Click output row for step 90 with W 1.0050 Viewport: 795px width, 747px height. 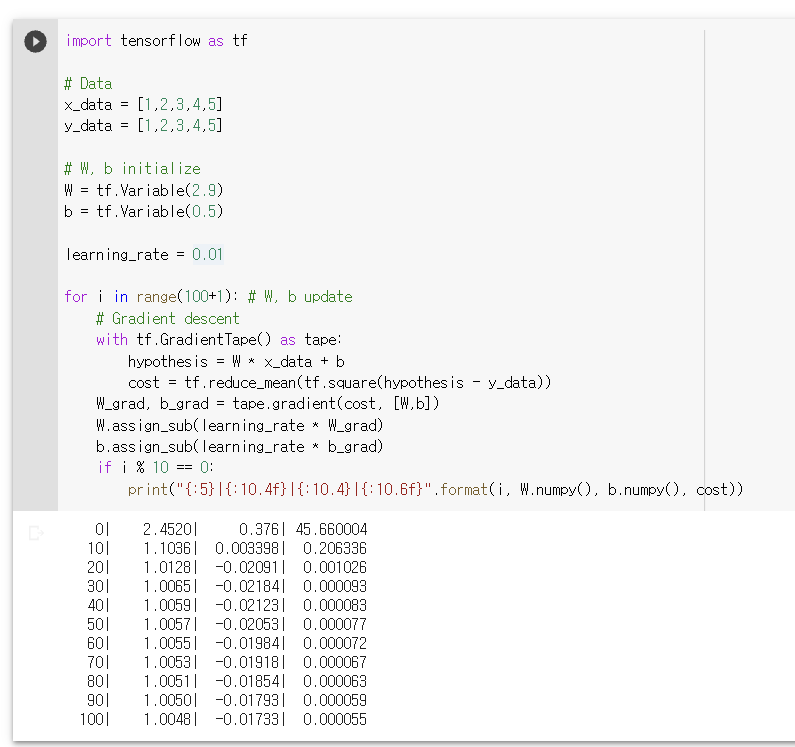tap(227, 700)
